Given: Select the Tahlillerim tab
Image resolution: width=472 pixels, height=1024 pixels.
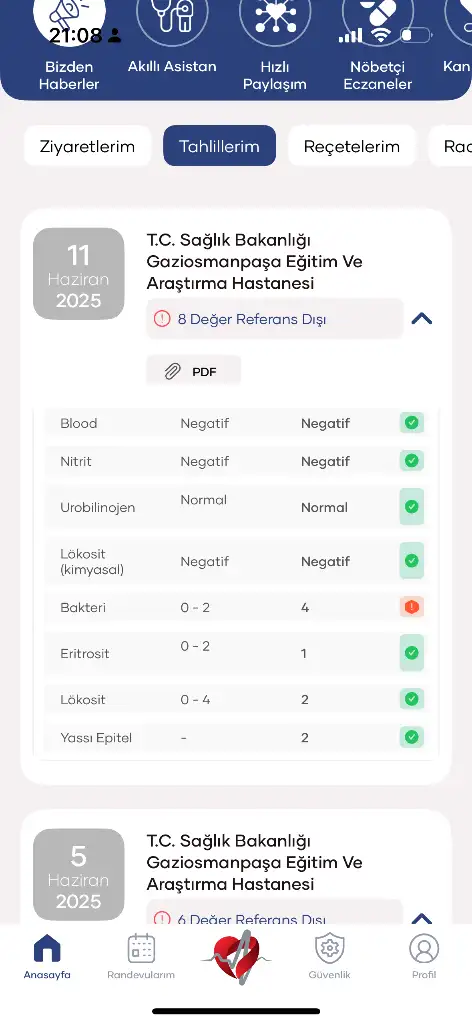Looking at the screenshot, I should click(x=219, y=146).
